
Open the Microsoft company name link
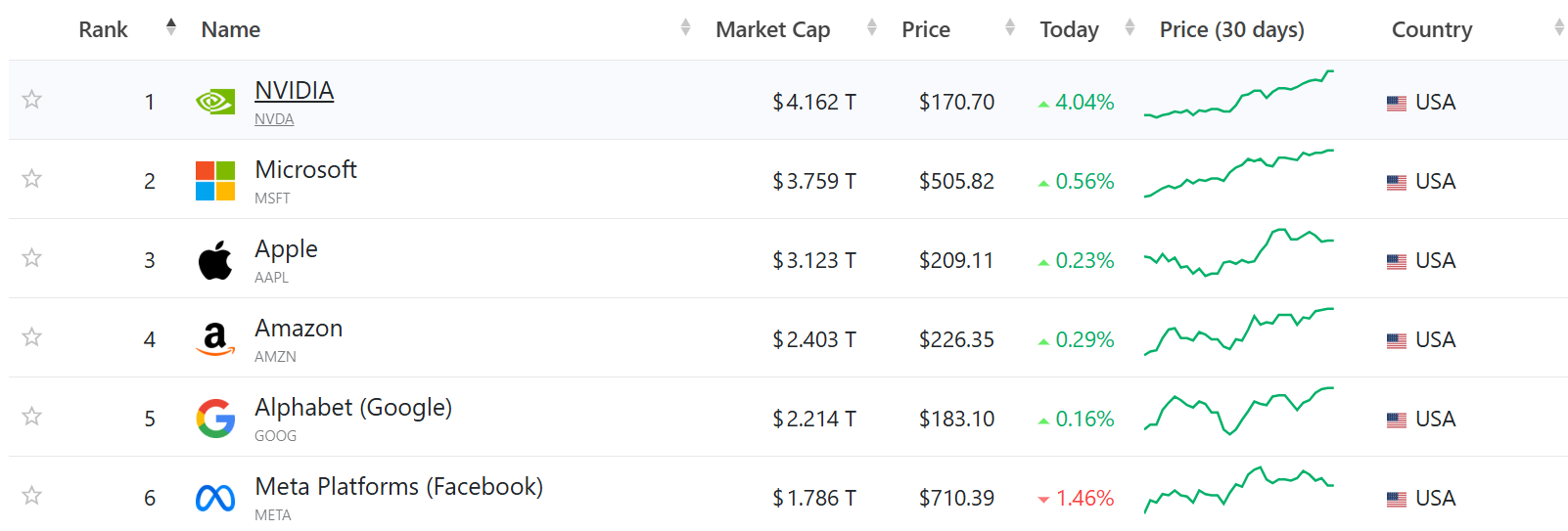point(305,169)
